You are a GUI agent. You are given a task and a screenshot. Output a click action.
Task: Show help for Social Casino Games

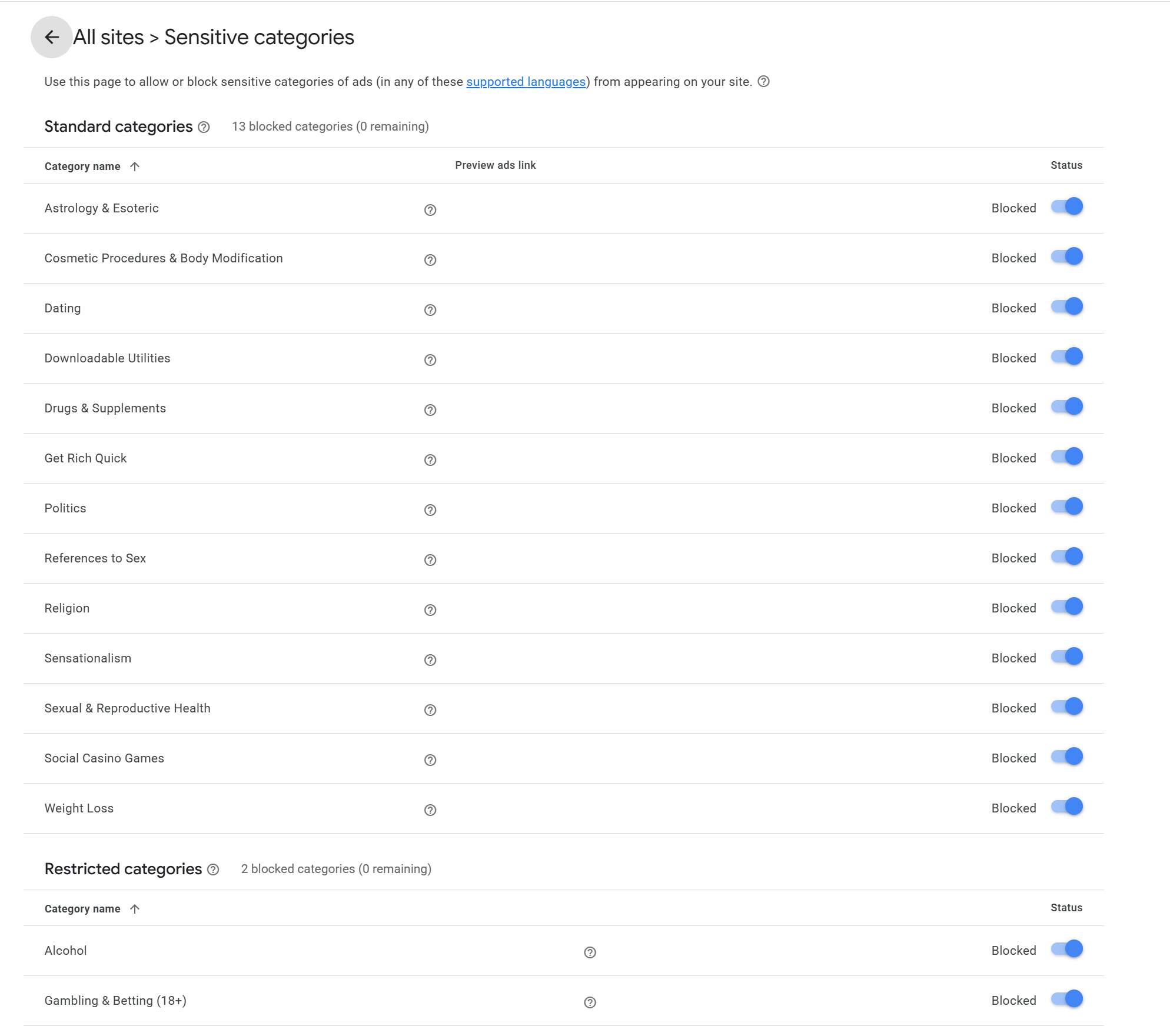point(430,760)
